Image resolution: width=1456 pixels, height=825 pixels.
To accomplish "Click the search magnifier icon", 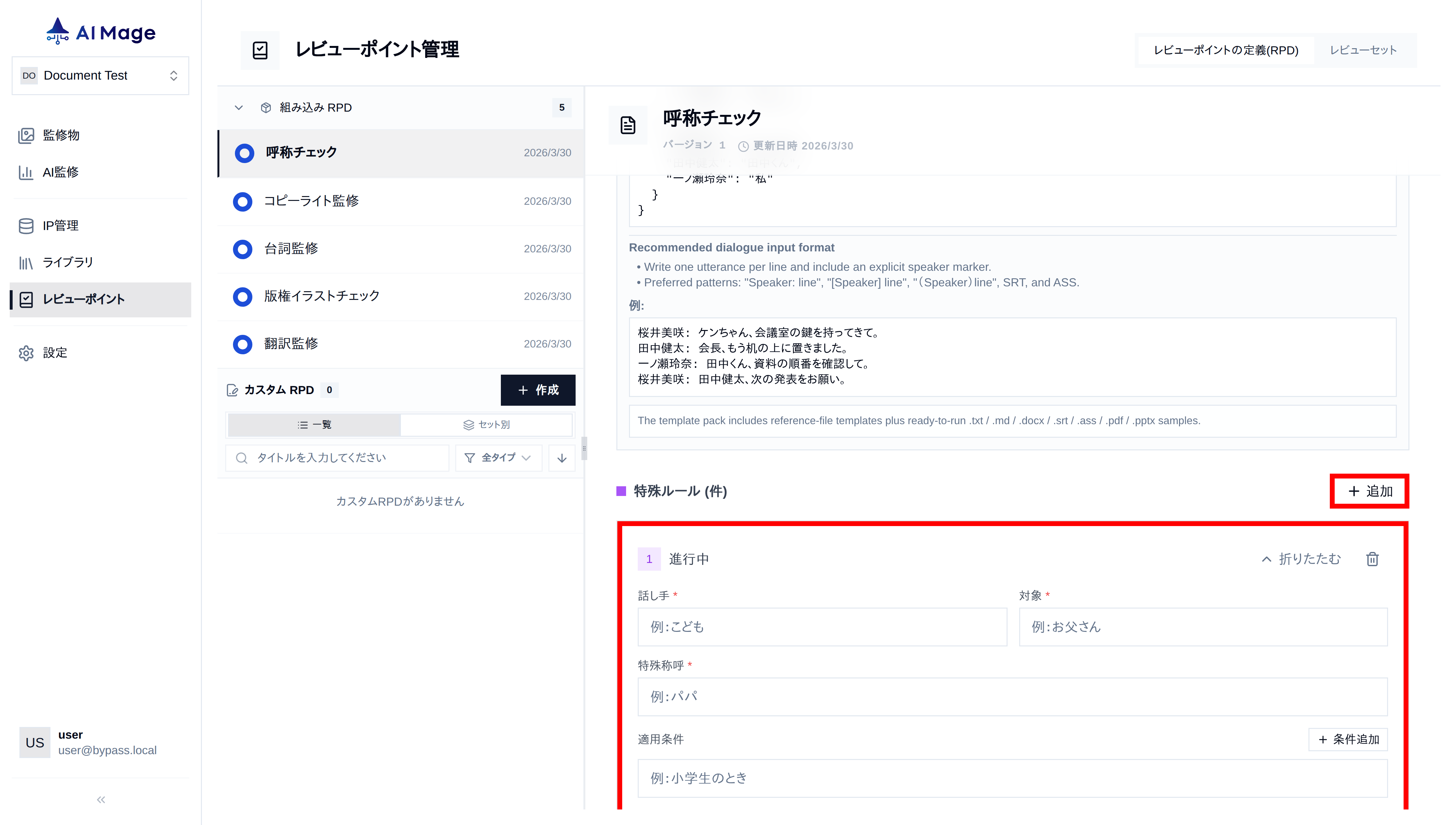I will coord(241,458).
